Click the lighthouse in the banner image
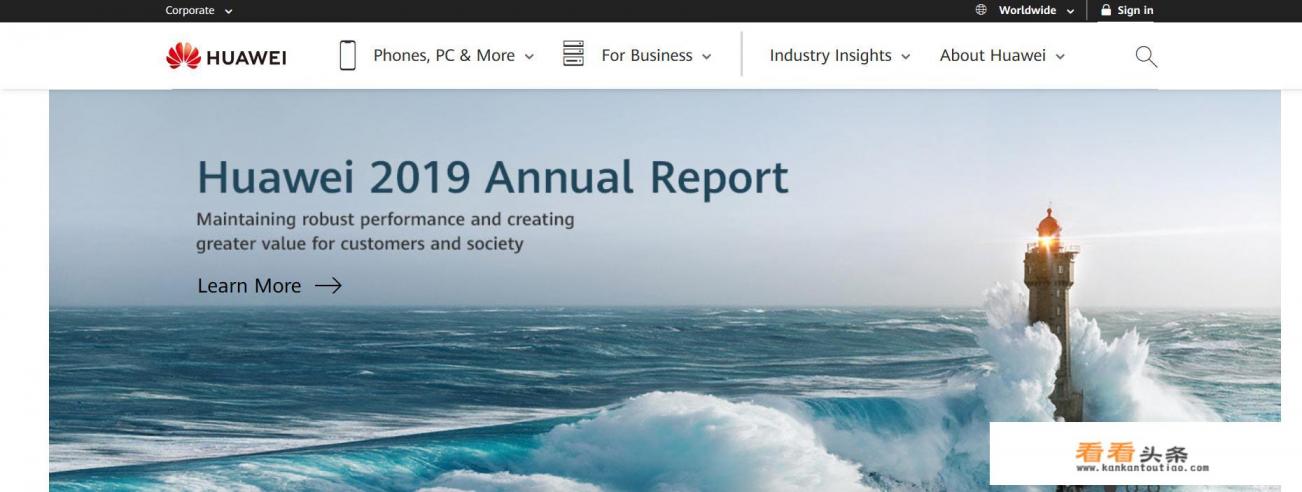 [1049, 300]
